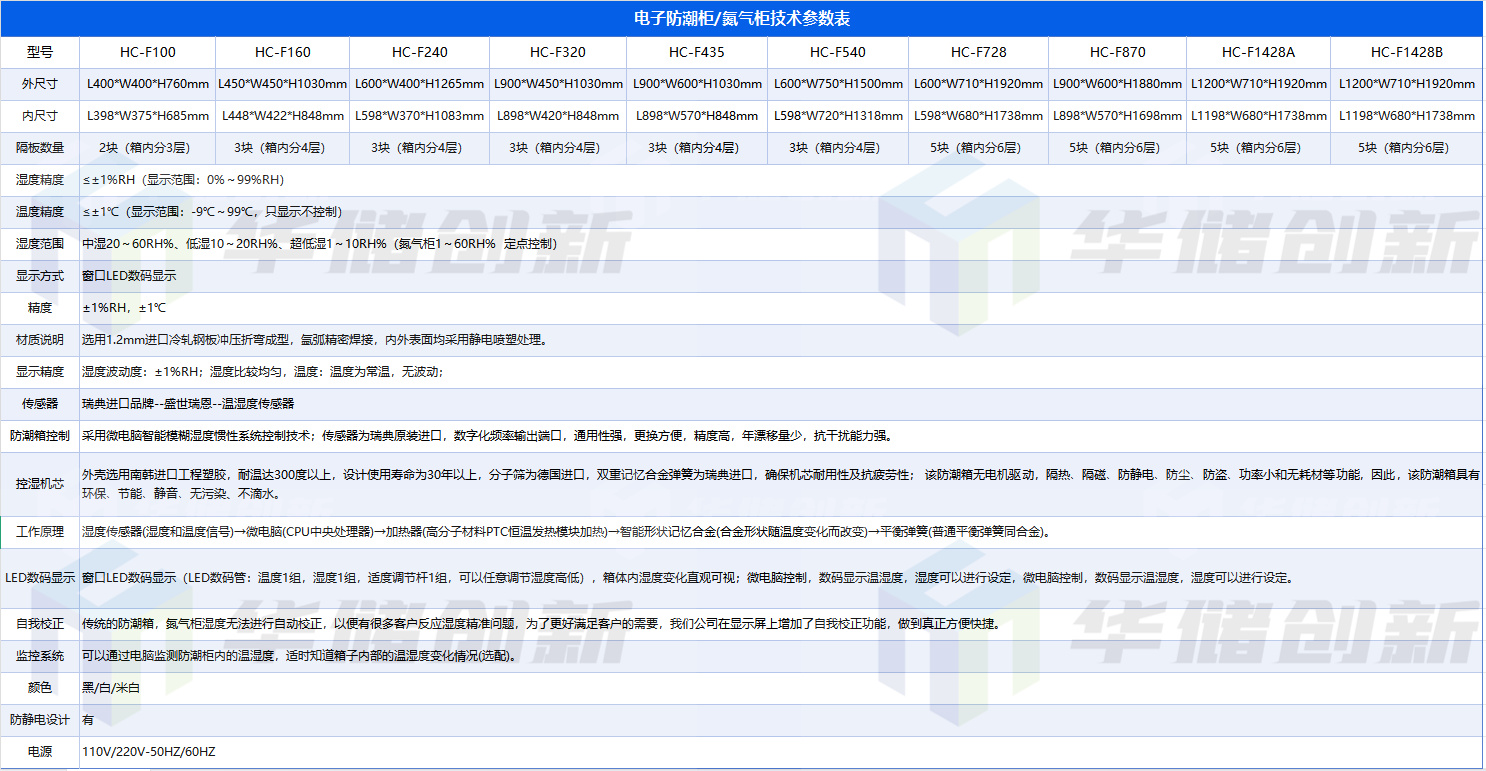Click the table title 电子防潮柜/氮气柜技术参数表

742,19
